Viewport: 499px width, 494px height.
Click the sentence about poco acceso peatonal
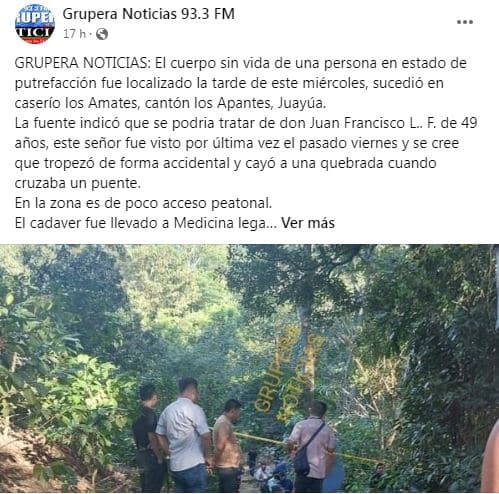point(143,203)
